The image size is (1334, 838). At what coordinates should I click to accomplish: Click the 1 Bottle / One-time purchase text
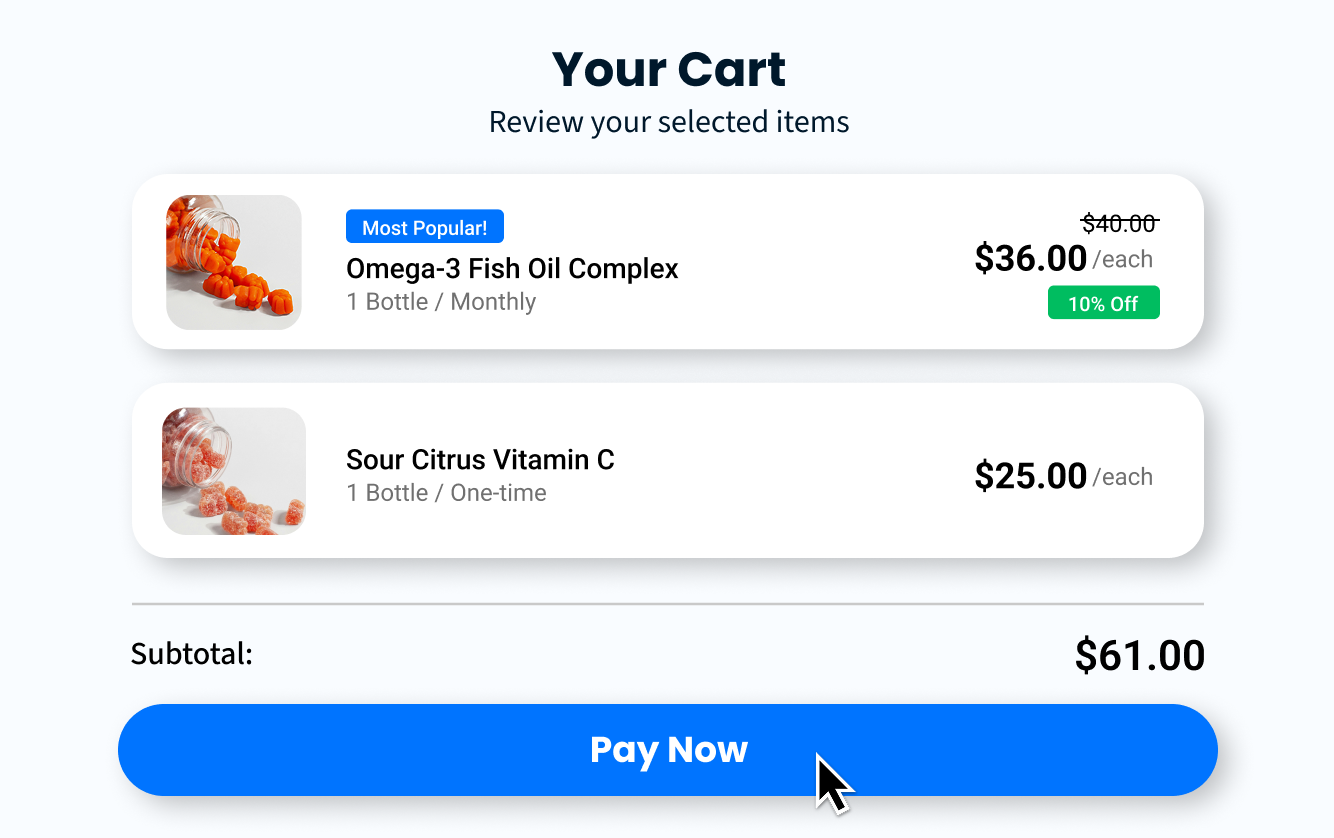coord(446,492)
